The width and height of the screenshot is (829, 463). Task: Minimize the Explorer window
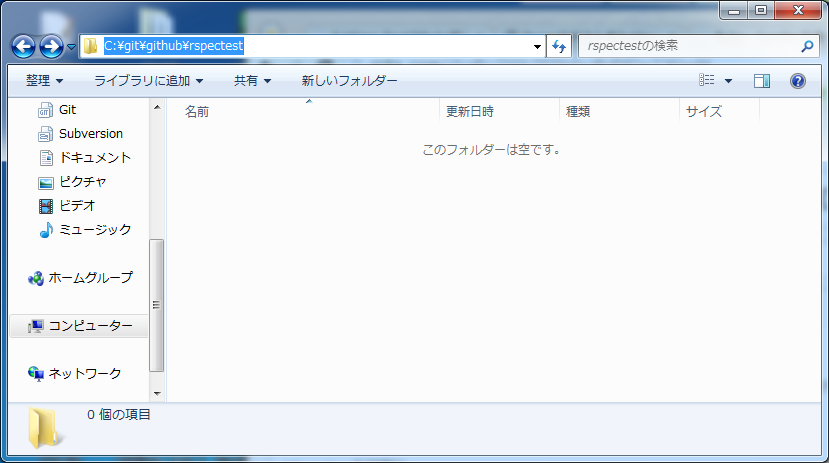(x=734, y=11)
